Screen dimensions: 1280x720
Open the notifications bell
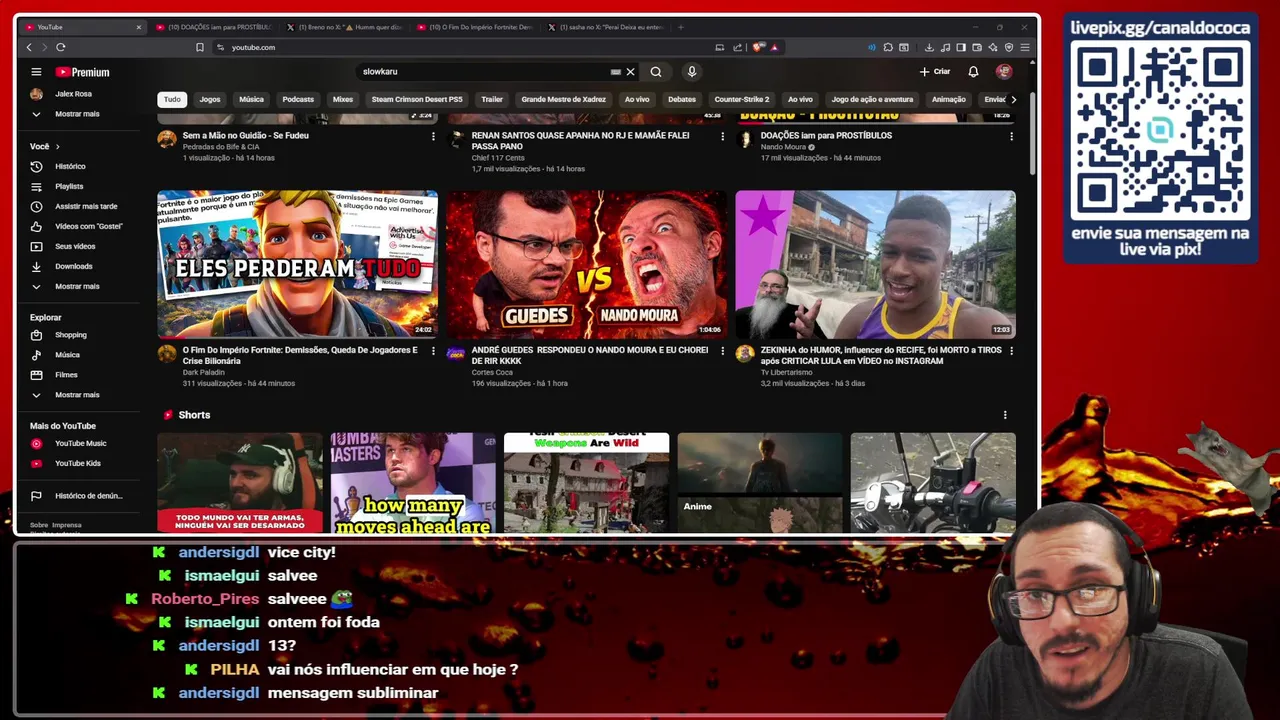pyautogui.click(x=973, y=72)
